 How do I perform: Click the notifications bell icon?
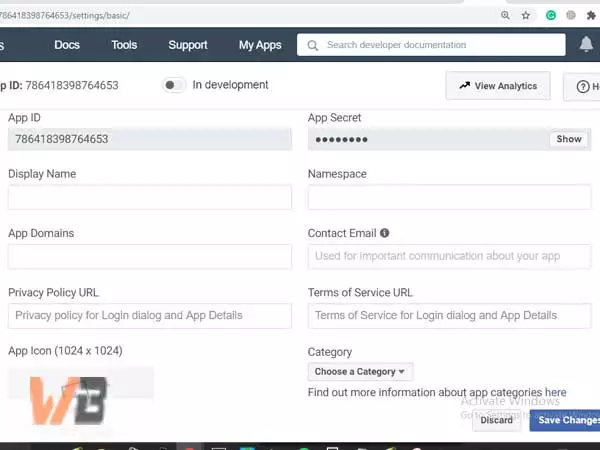click(x=587, y=45)
